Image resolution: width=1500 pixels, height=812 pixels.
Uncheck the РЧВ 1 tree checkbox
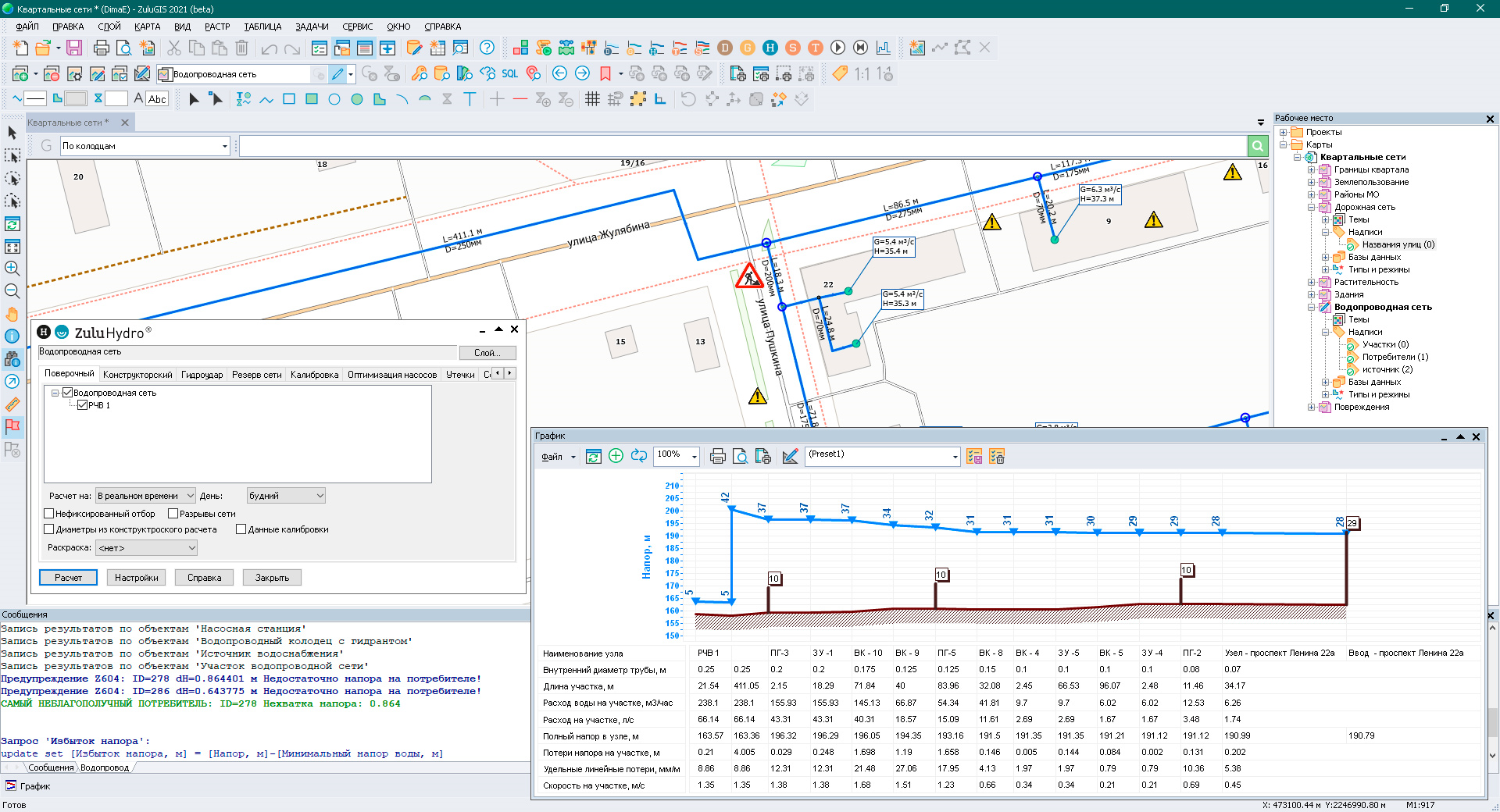click(82, 405)
